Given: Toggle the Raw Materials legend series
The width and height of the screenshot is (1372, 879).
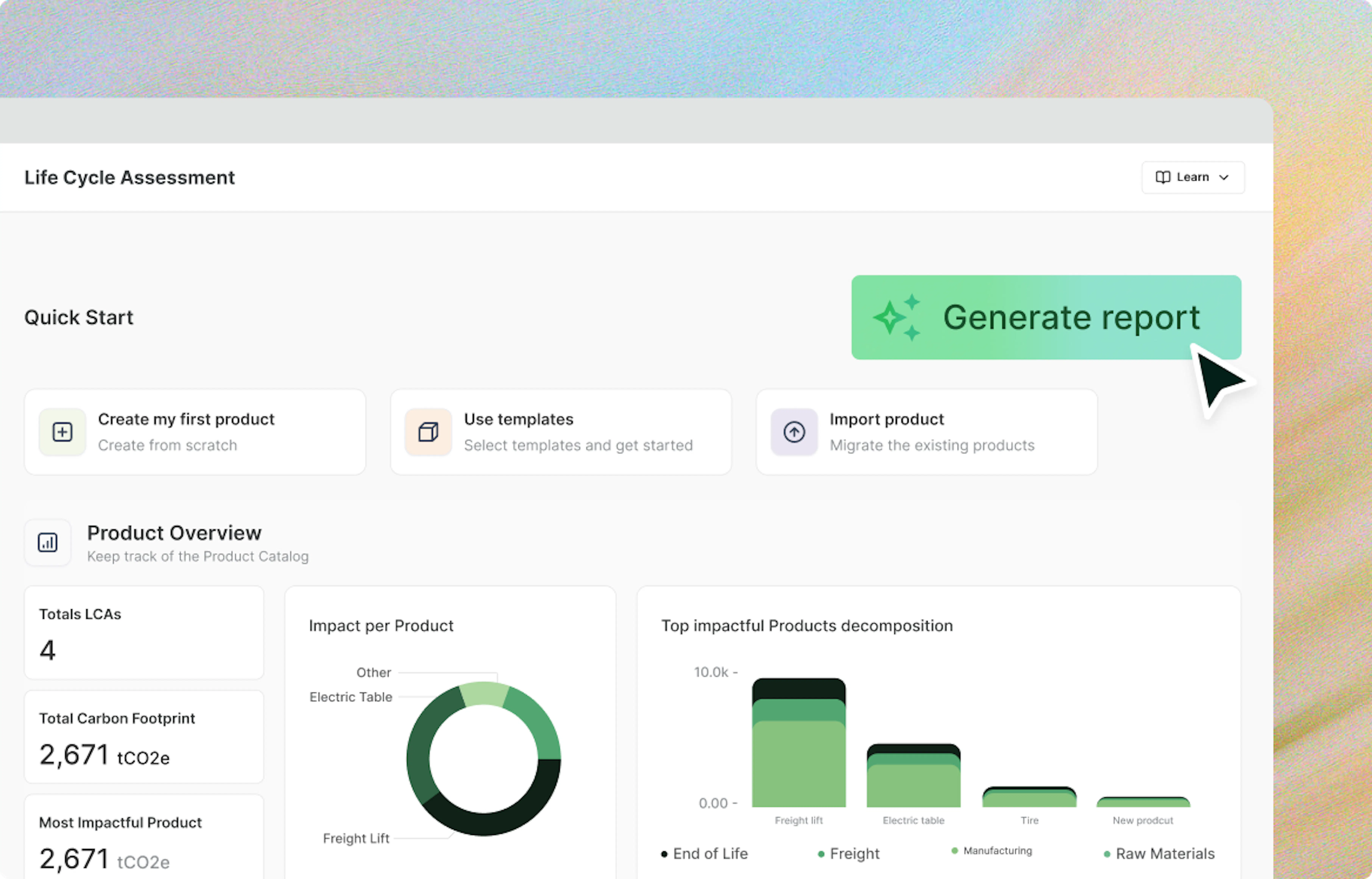Looking at the screenshot, I should [1159, 854].
